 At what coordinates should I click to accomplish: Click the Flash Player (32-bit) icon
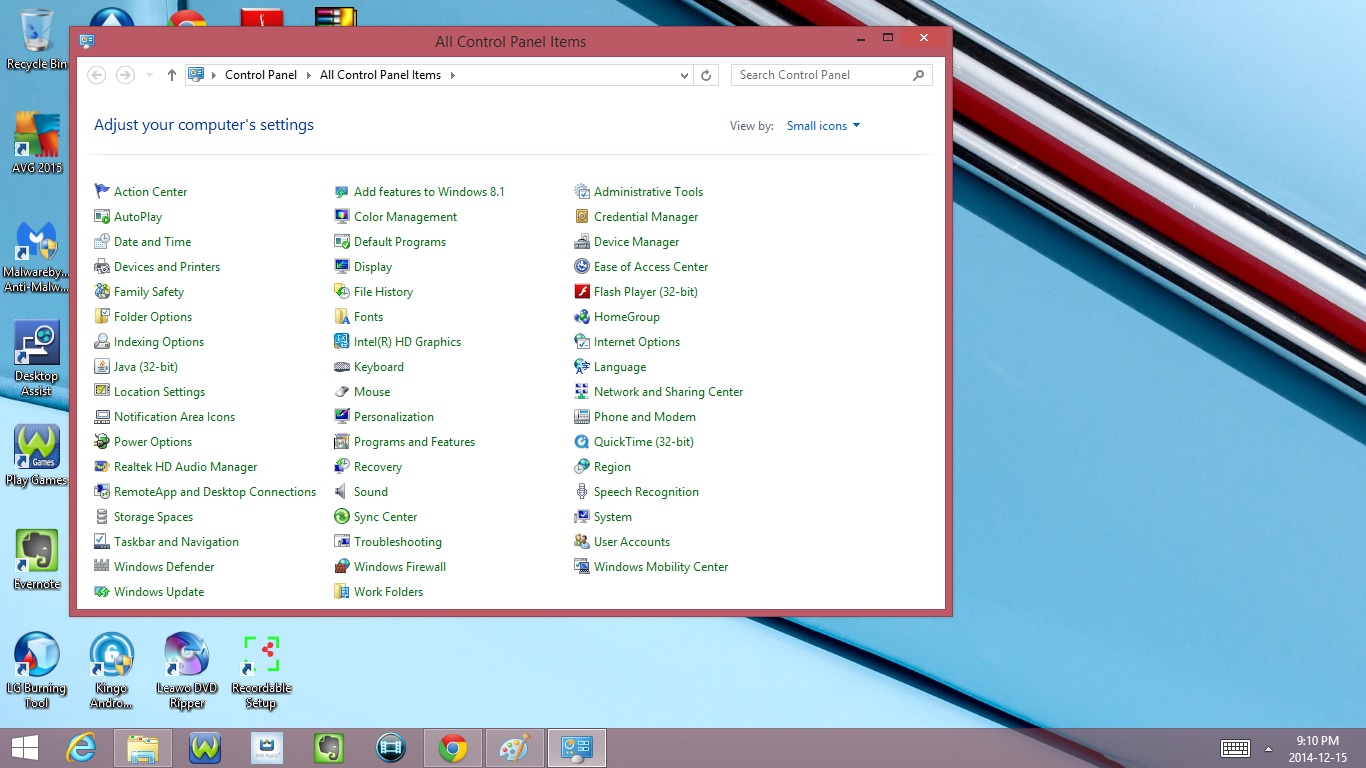point(582,291)
